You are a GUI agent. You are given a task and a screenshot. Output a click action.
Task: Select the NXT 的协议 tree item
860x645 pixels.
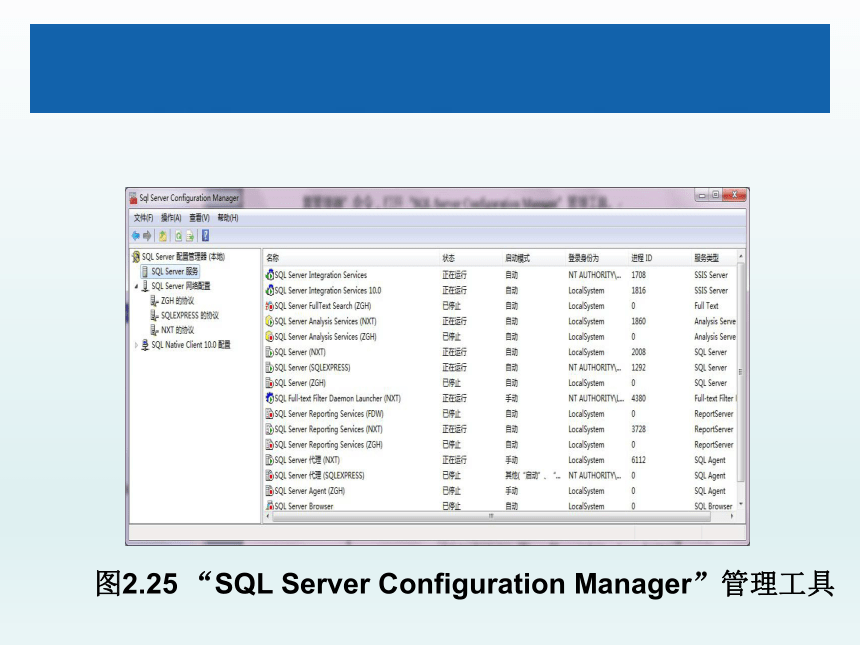[x=177, y=330]
